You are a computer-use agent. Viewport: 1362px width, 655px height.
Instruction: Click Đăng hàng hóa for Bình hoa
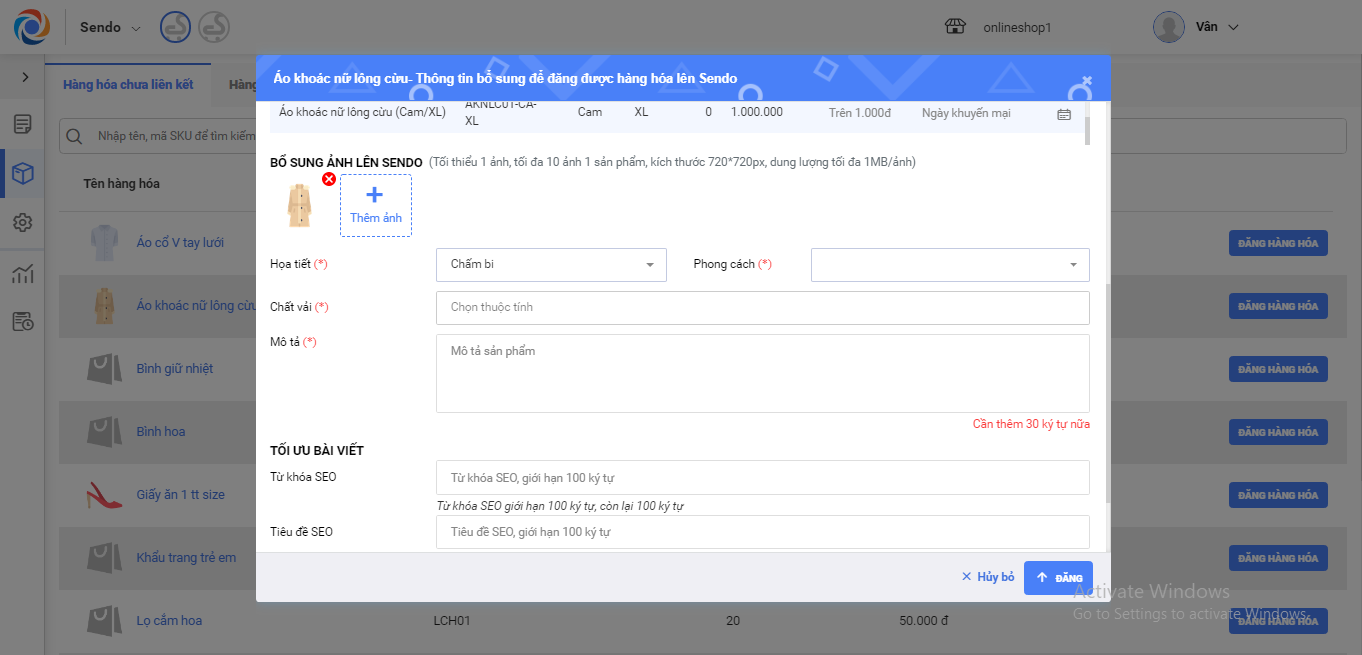[1278, 432]
